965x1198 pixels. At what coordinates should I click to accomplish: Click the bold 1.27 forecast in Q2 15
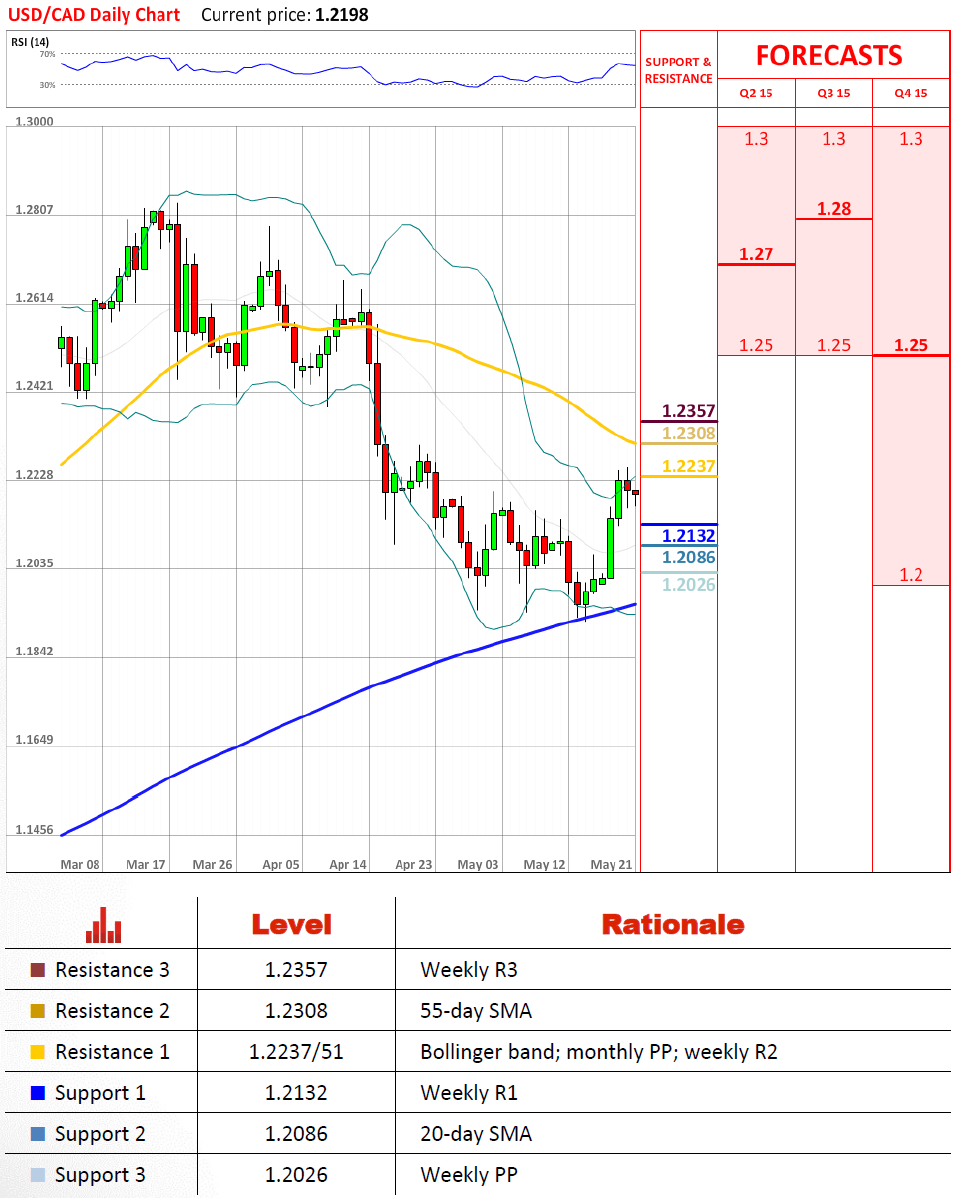756,254
